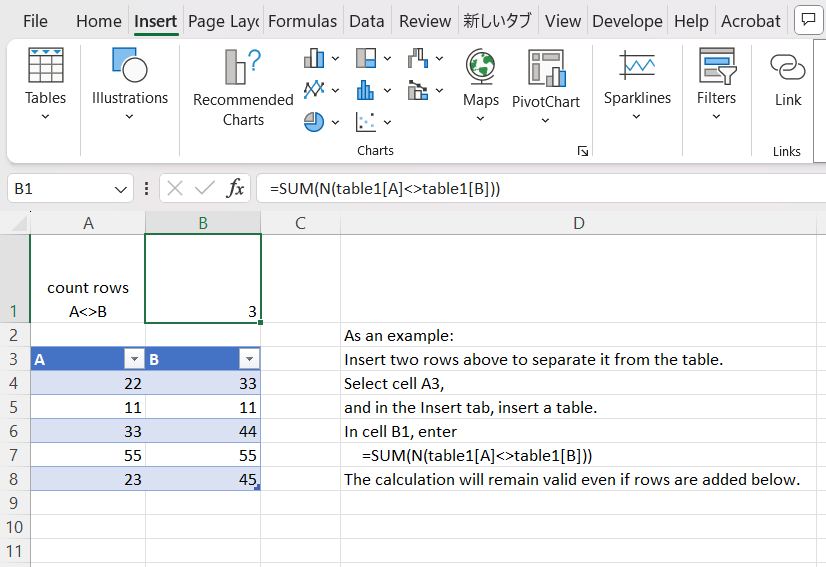Open column B filter dropdown

249,359
